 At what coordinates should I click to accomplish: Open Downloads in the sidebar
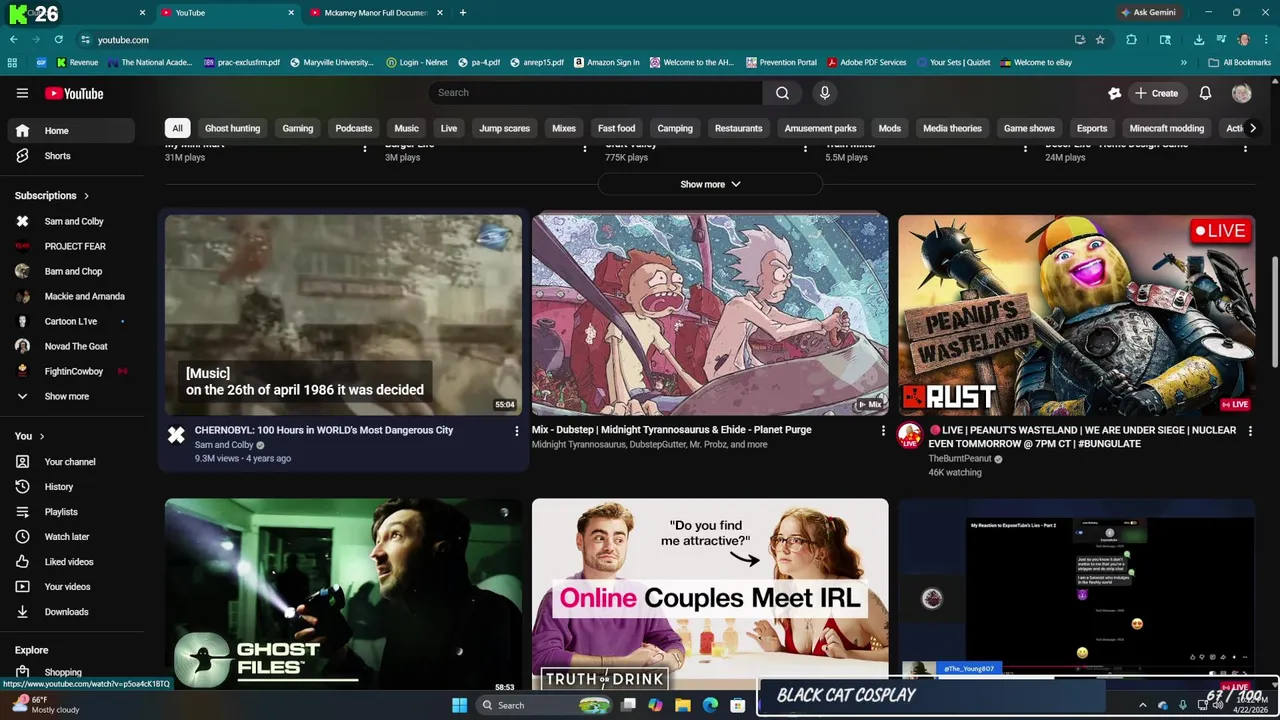[71, 612]
